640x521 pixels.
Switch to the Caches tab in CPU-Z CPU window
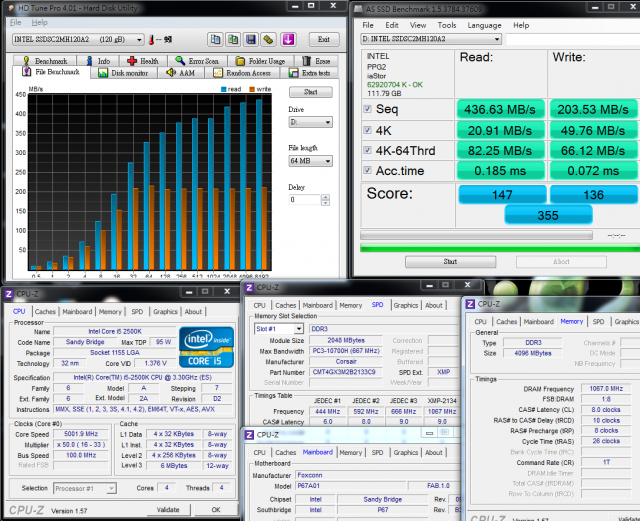click(x=45, y=312)
